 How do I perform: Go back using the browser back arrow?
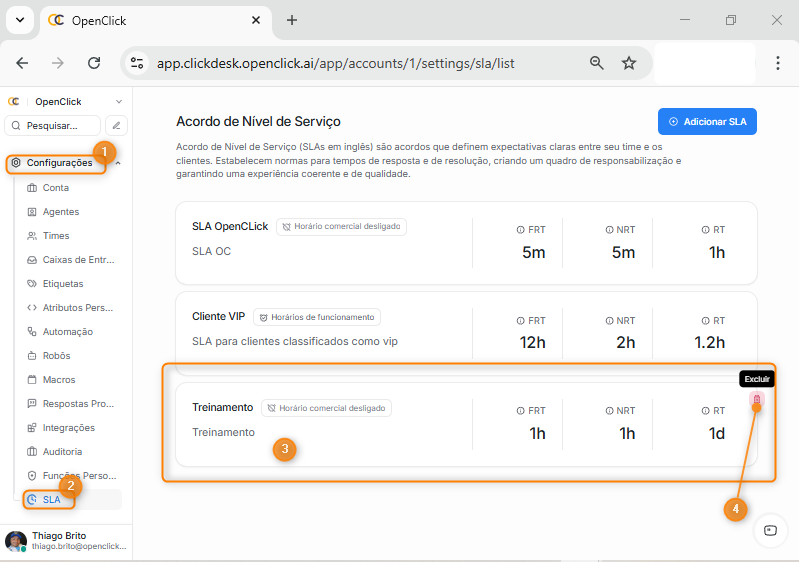[22, 63]
